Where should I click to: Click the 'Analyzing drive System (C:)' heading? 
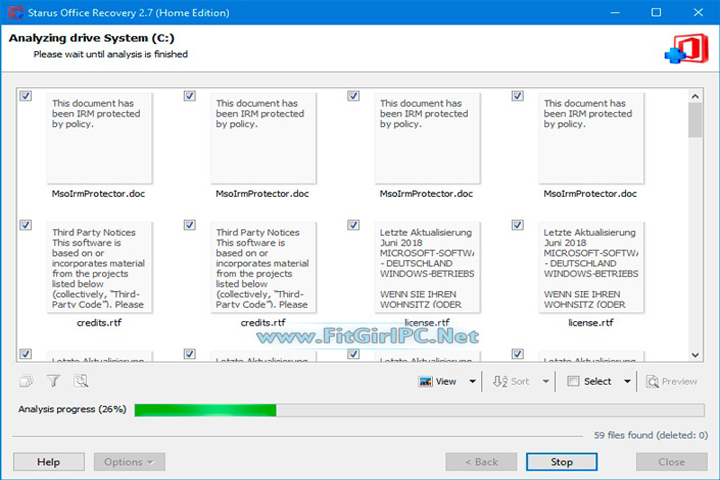(91, 38)
